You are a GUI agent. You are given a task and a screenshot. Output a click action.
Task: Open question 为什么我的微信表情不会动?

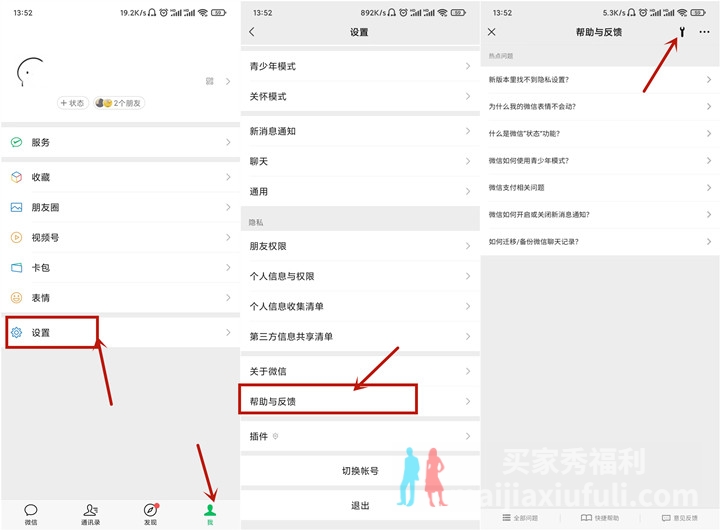click(x=600, y=107)
